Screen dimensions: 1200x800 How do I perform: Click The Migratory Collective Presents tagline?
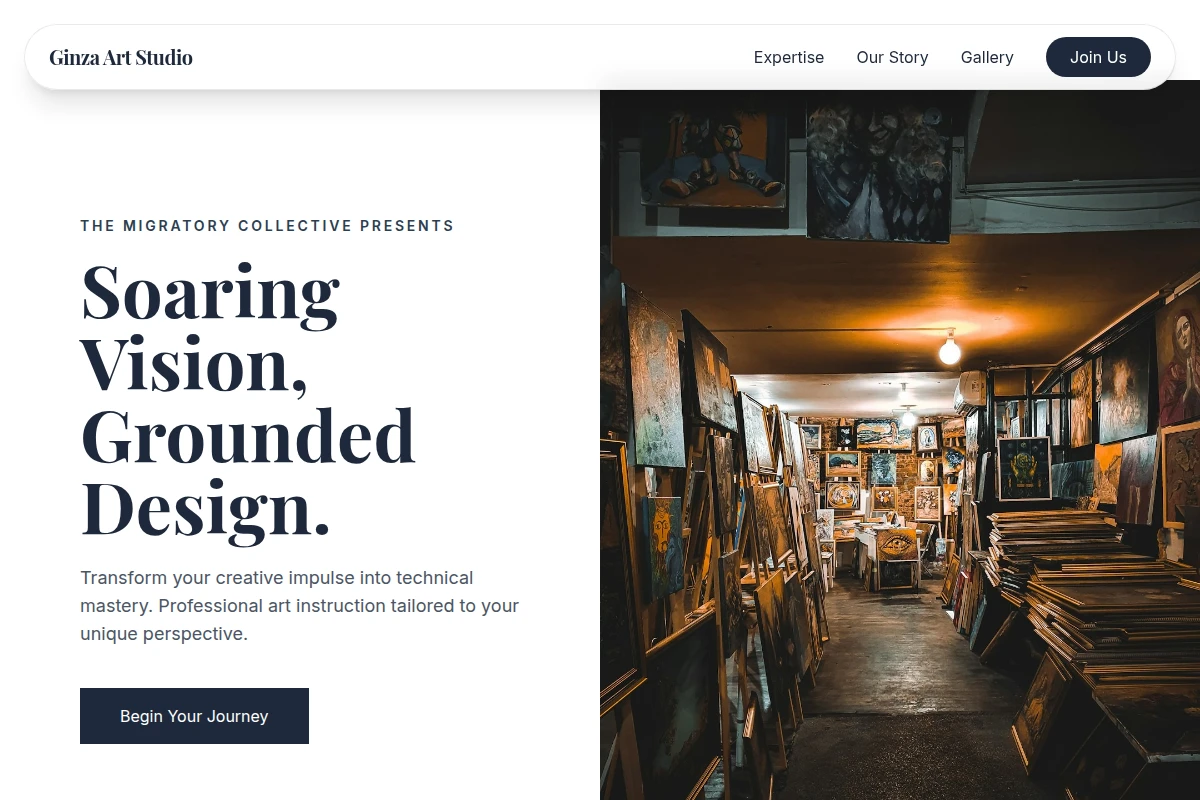[x=267, y=226]
